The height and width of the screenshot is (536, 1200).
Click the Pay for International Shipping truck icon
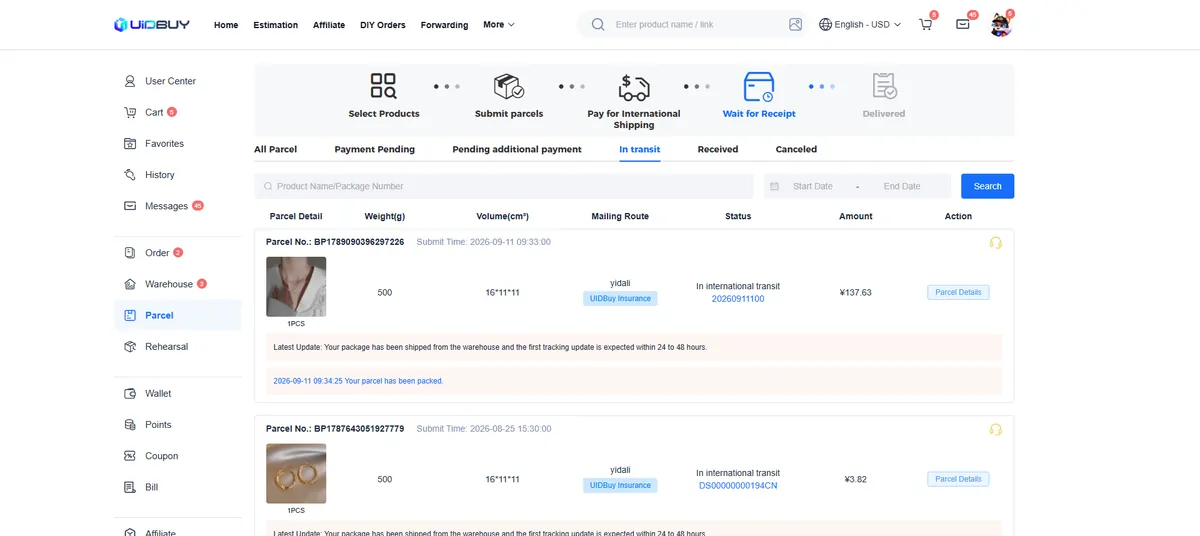coord(634,87)
